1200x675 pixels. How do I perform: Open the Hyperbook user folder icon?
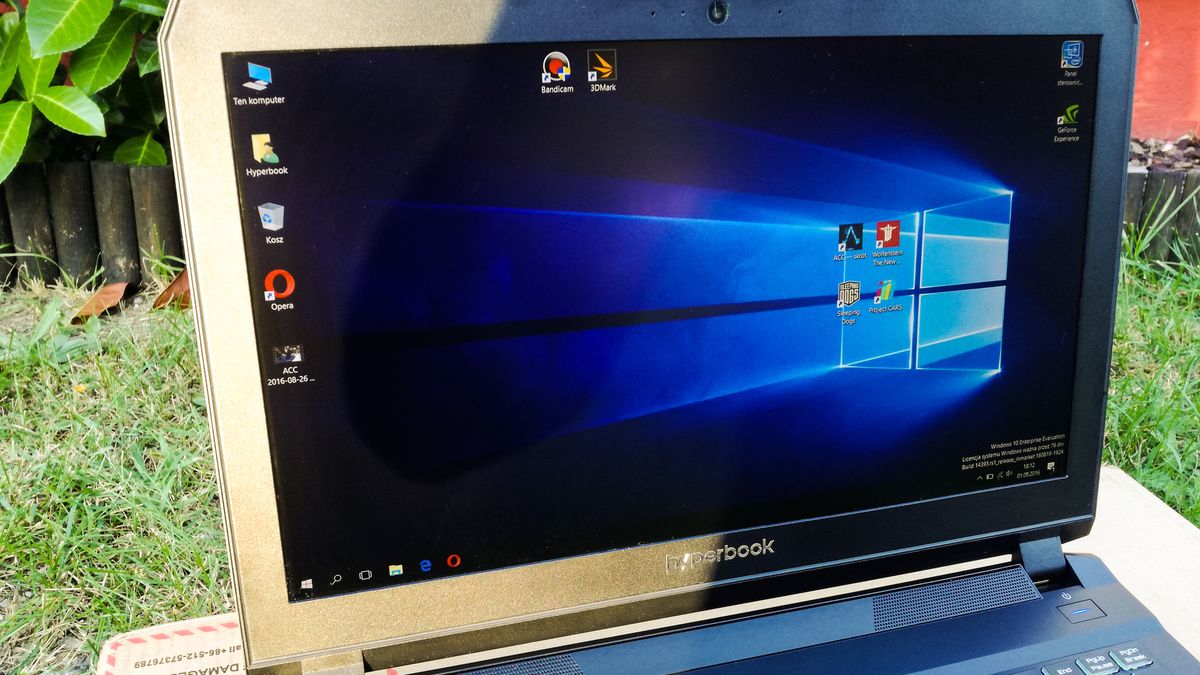point(266,155)
